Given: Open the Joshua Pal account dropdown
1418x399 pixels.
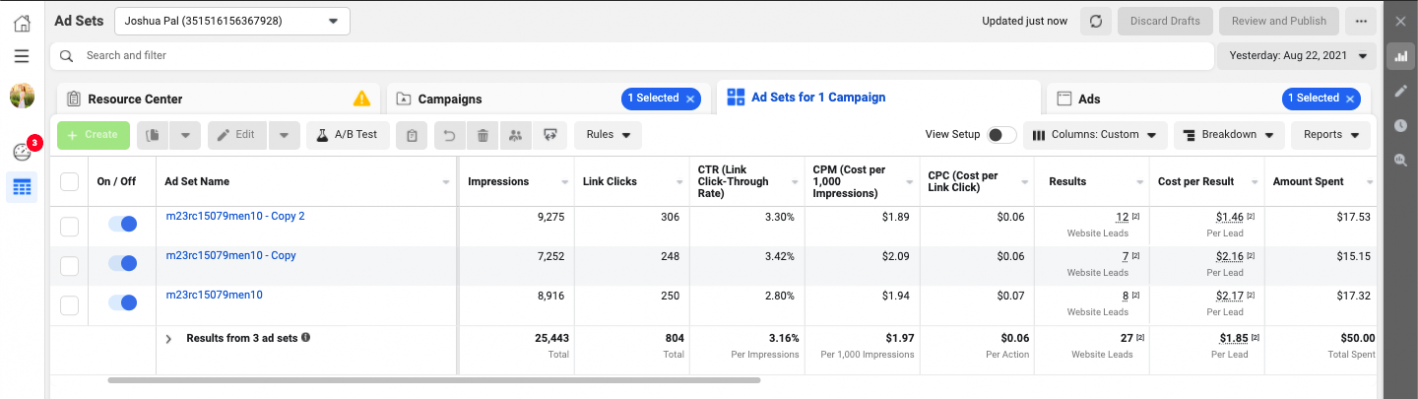Looking at the screenshot, I should click(x=232, y=21).
